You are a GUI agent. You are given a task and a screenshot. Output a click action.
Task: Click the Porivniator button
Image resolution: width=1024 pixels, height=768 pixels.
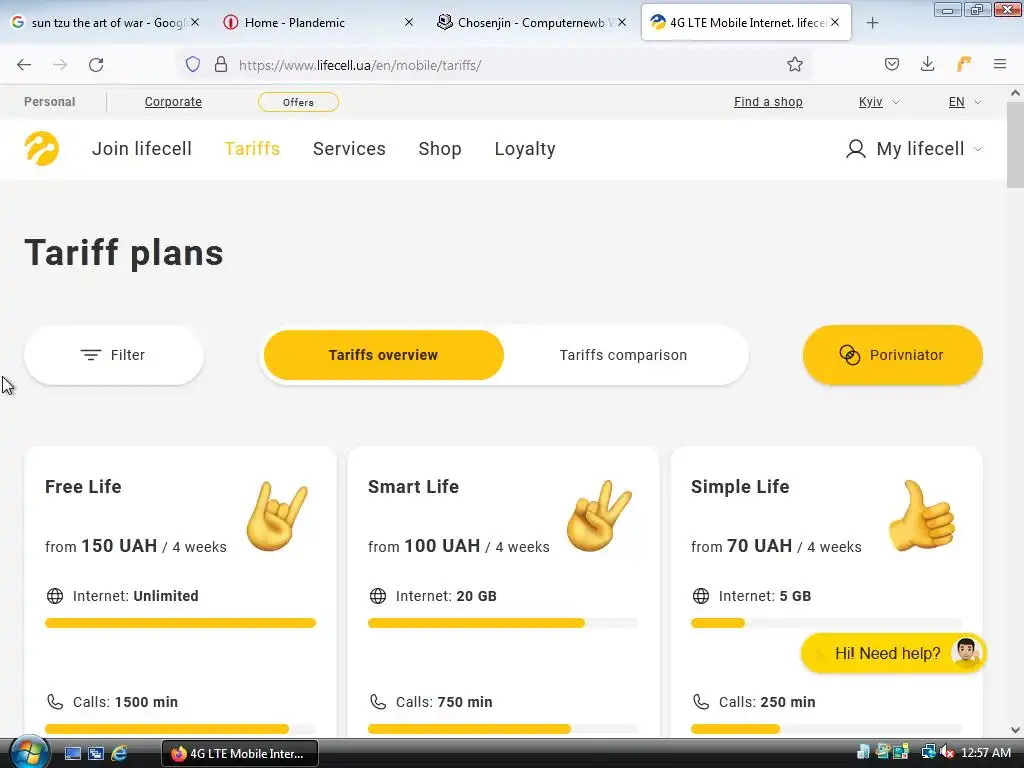pos(893,355)
